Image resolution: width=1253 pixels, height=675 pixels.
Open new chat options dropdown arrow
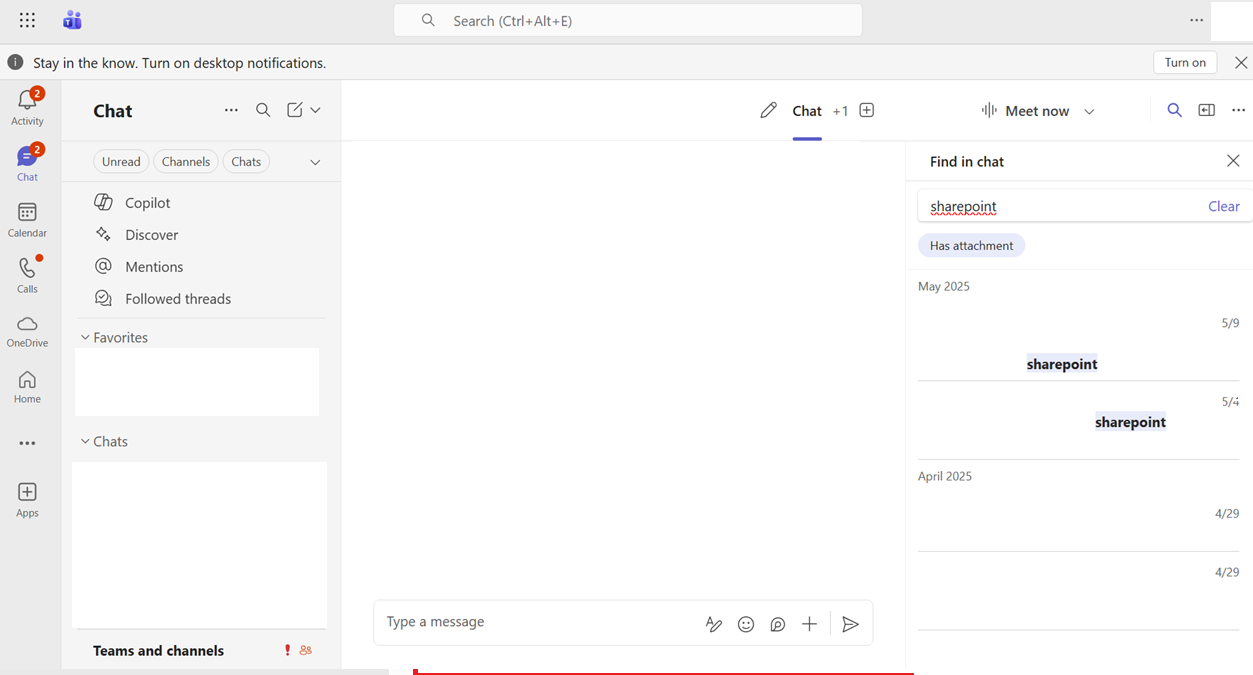[315, 110]
